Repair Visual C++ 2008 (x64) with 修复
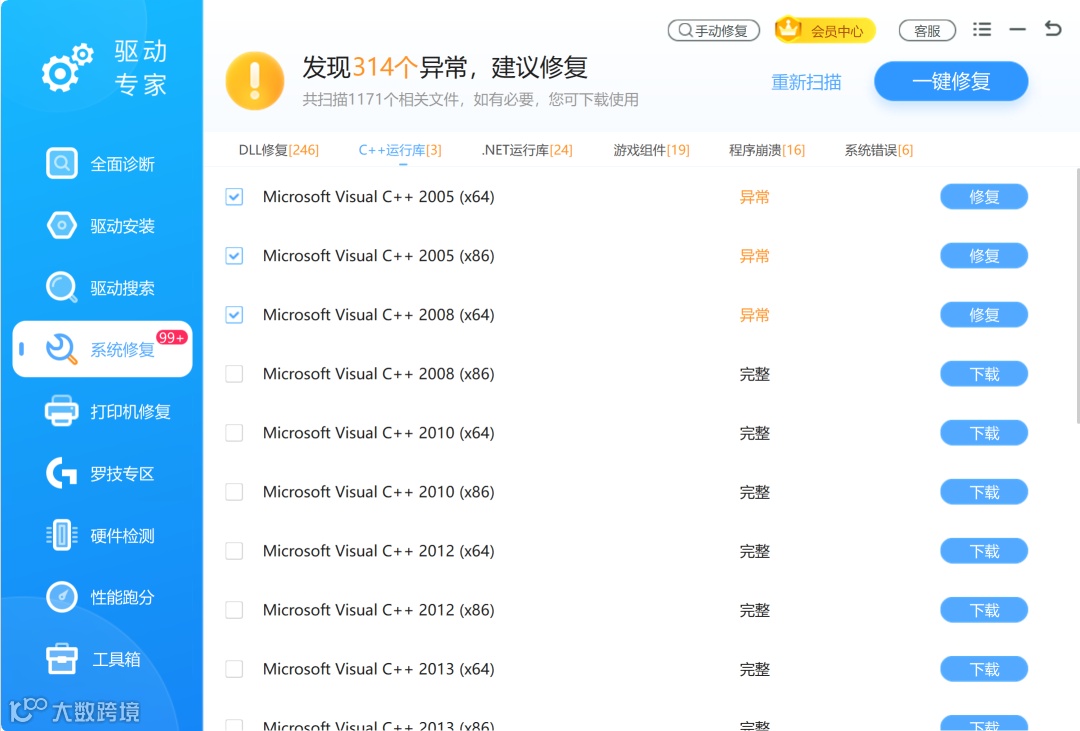This screenshot has width=1080, height=731. [984, 315]
